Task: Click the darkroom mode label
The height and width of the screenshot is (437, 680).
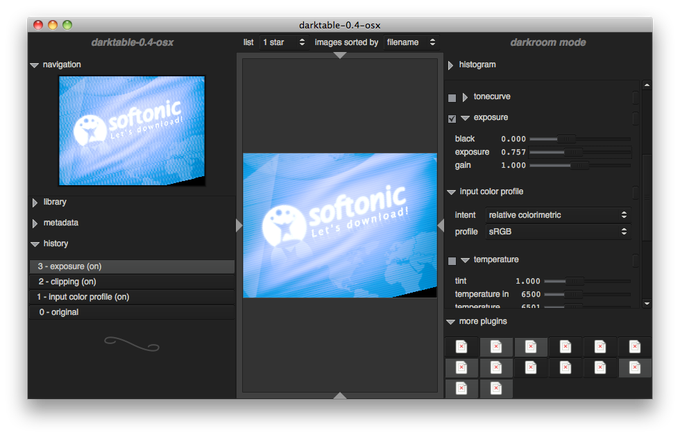Action: pos(548,42)
